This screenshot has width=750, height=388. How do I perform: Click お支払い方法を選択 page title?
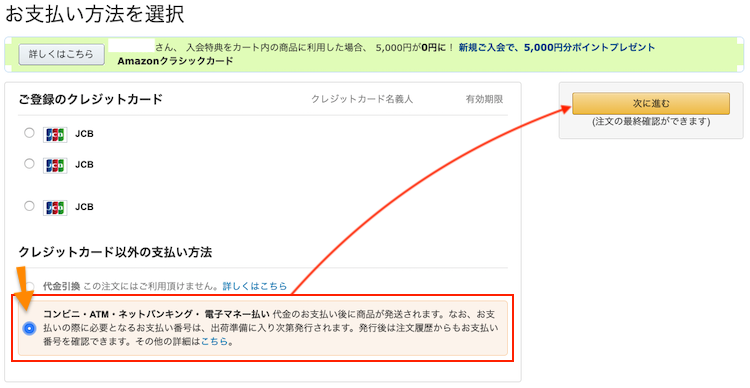pyautogui.click(x=95, y=14)
